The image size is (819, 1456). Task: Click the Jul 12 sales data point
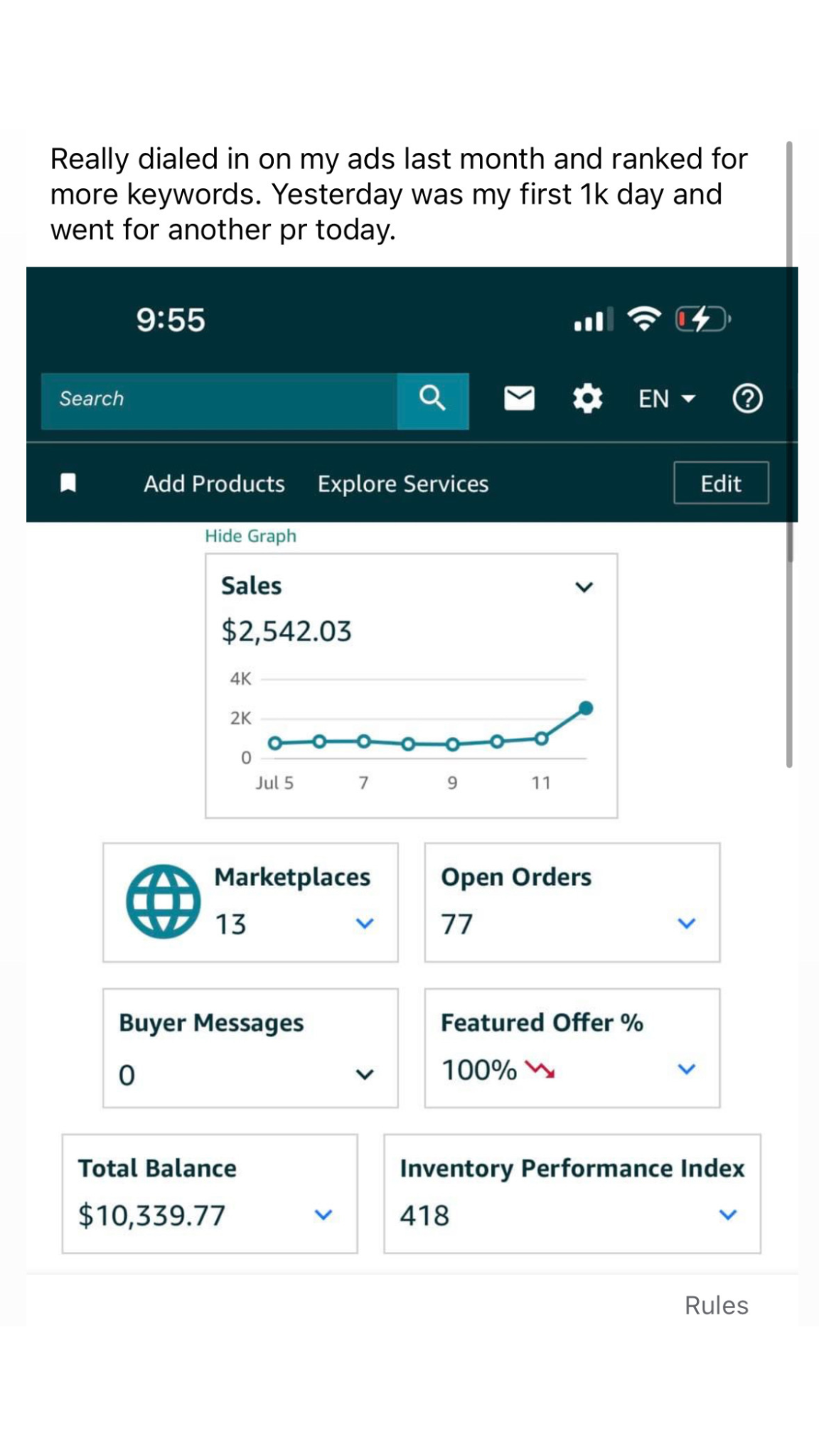(x=586, y=708)
